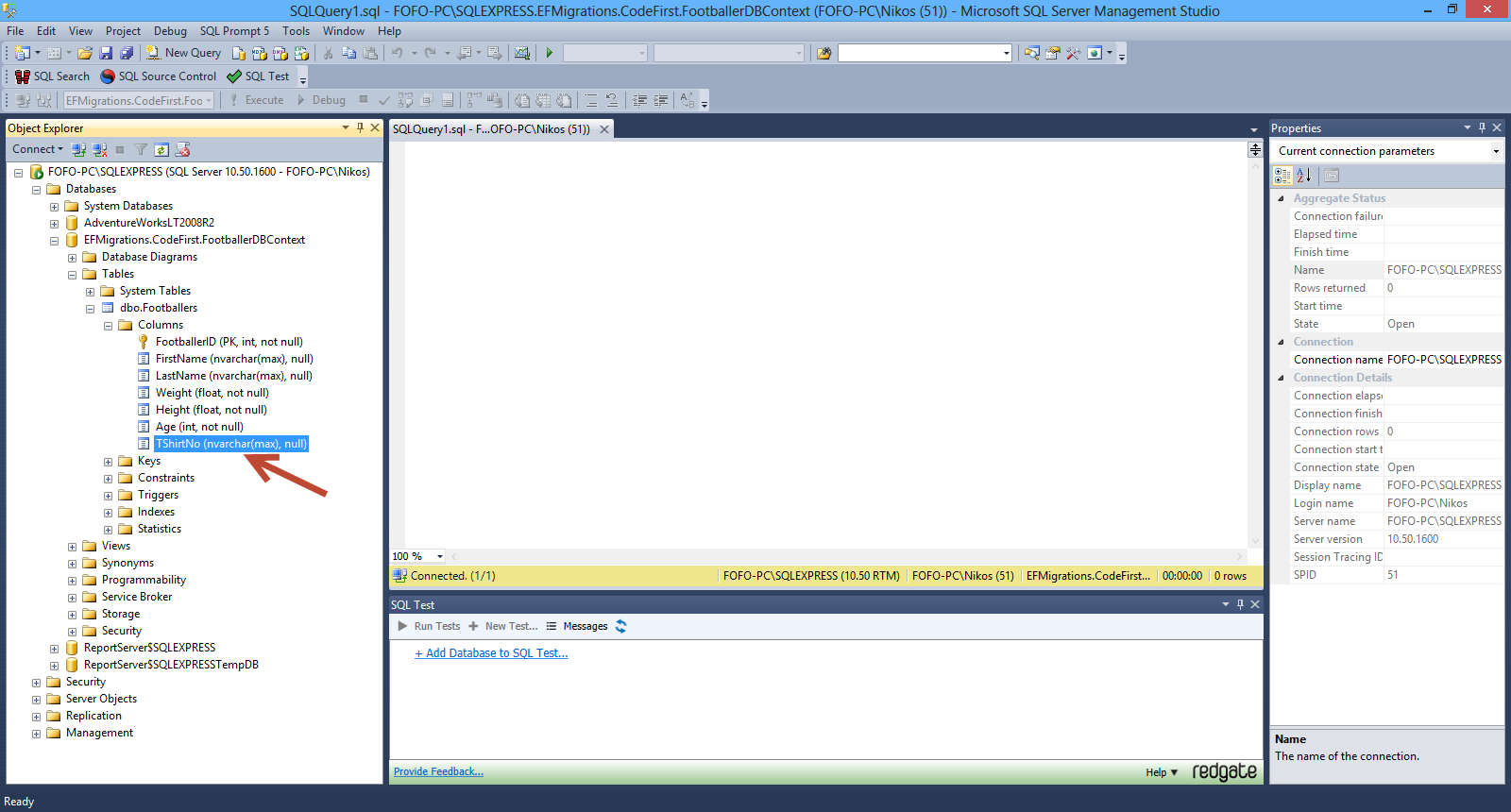Click the Save floppy disk icon
The height and width of the screenshot is (812, 1511).
(x=106, y=53)
